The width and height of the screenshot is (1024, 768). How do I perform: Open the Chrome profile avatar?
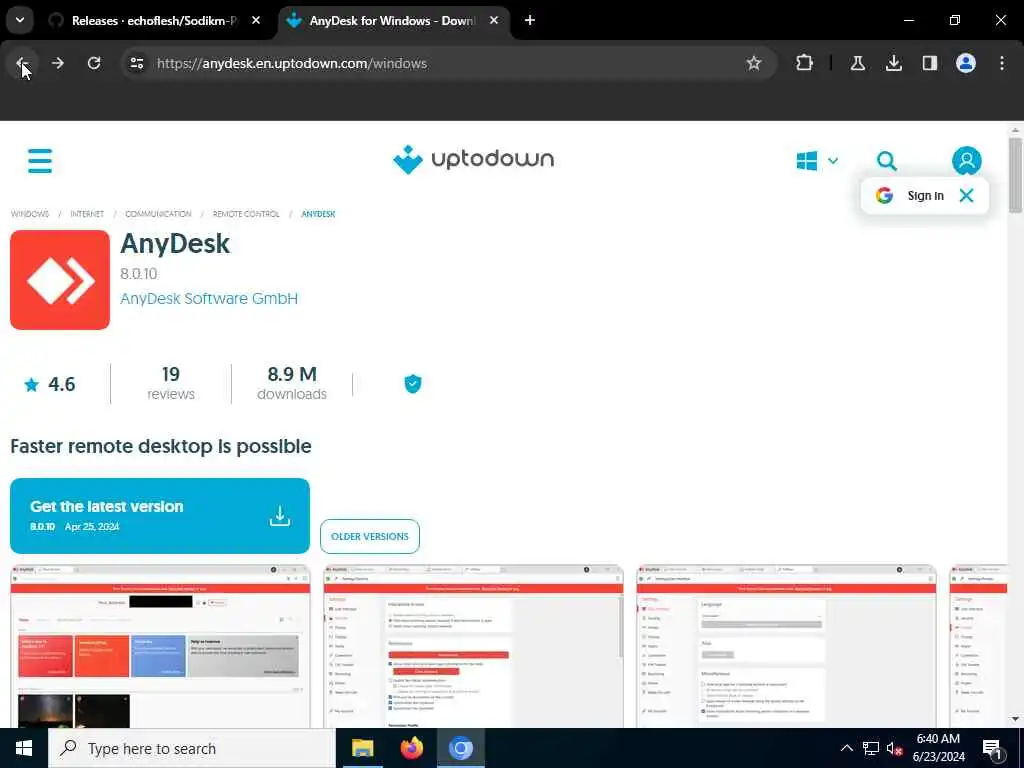coord(966,63)
